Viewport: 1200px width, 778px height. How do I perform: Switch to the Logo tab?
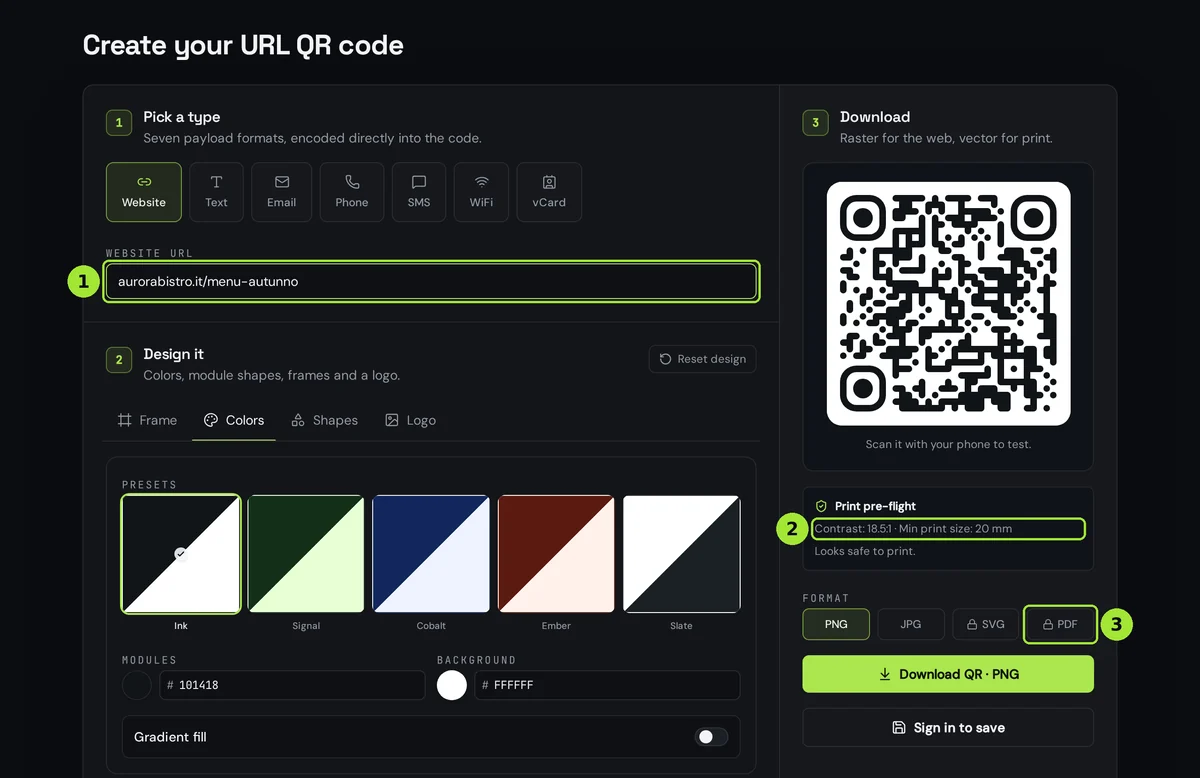click(x=410, y=420)
